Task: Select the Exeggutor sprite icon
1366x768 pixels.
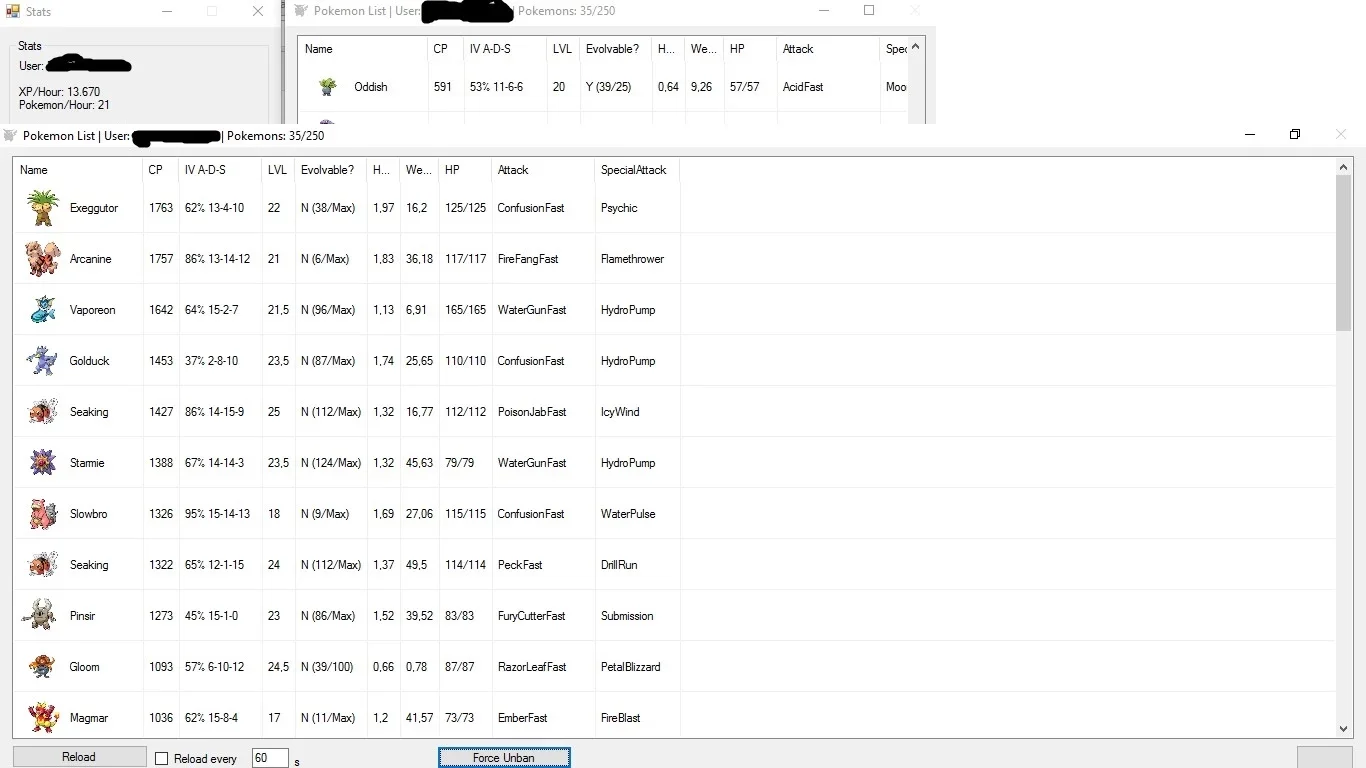Action: point(42,208)
